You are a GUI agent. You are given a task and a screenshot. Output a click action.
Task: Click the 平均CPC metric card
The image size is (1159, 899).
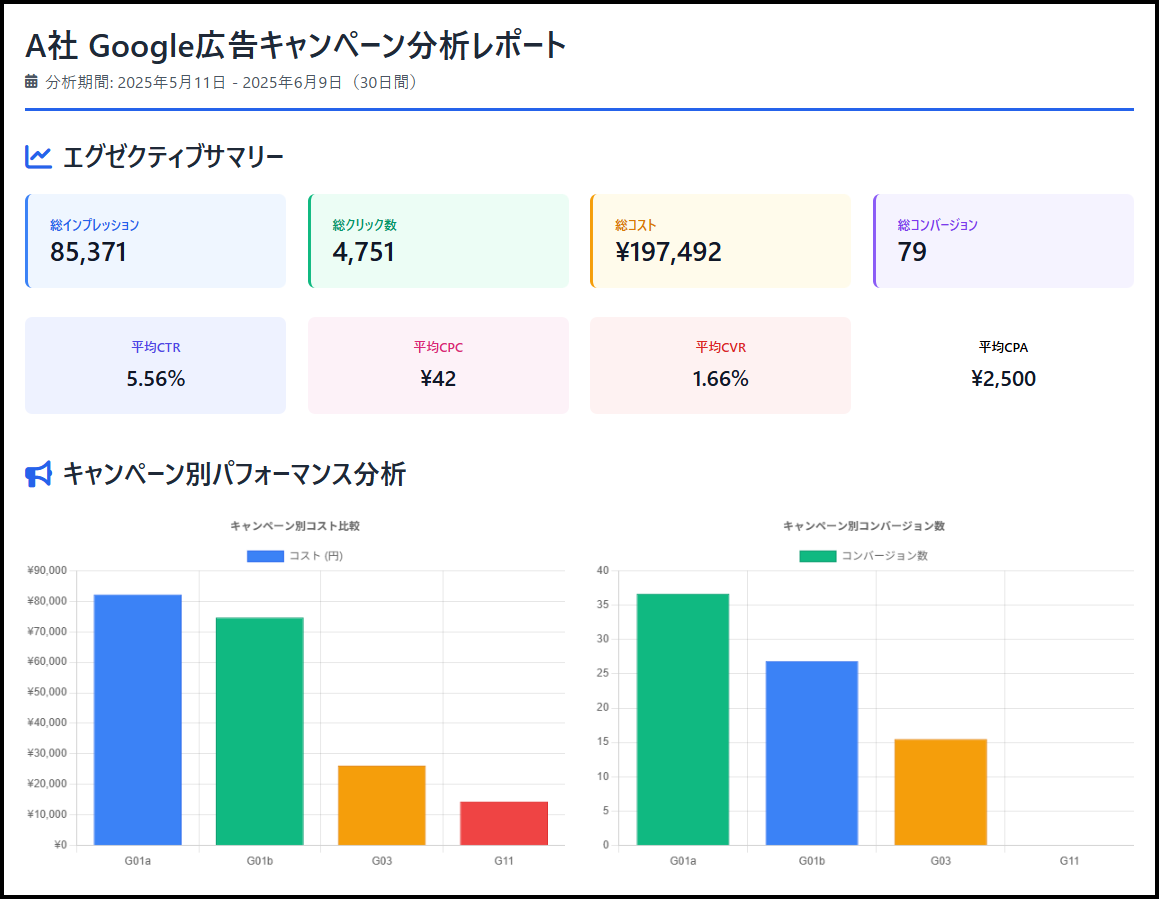click(438, 365)
